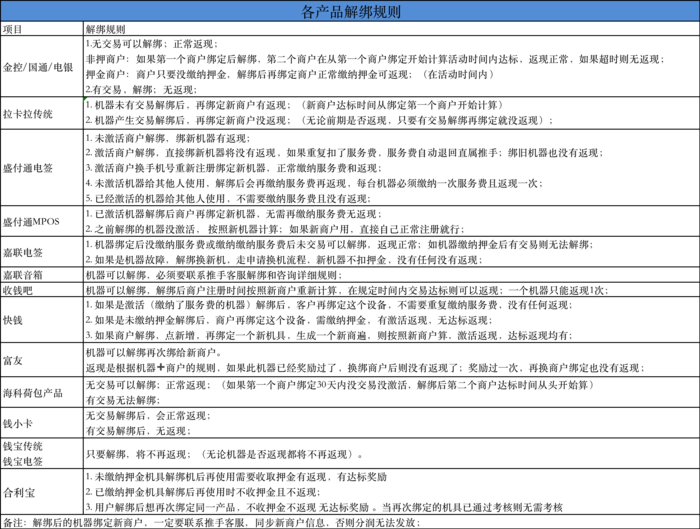Select 海科荷包产品 rules cell
Screen dimensions: 700x529
[391, 392]
